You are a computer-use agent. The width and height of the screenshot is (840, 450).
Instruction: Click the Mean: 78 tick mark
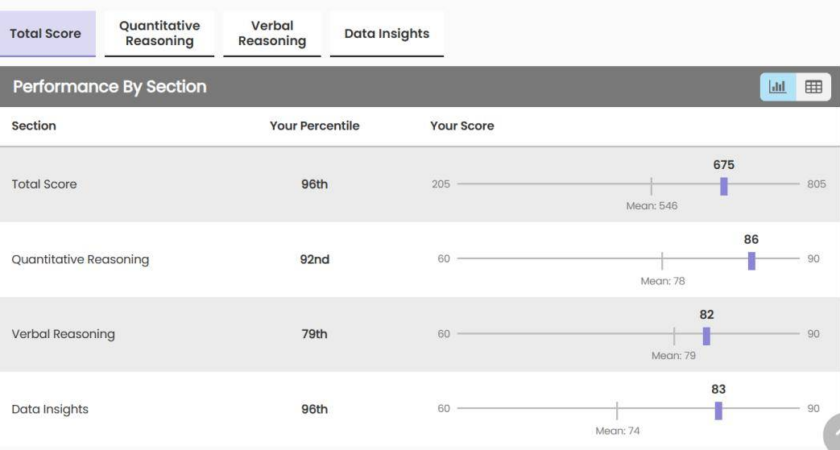(x=662, y=261)
